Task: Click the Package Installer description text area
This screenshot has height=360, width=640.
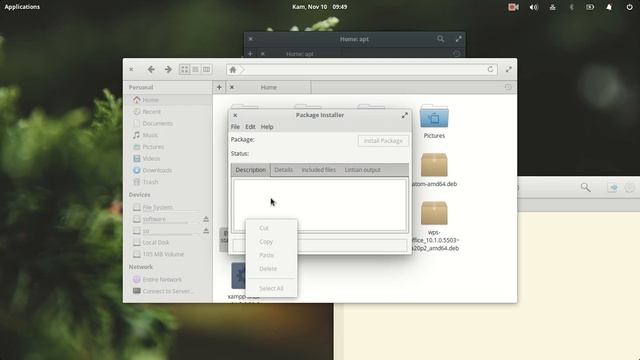Action: pyautogui.click(x=320, y=205)
